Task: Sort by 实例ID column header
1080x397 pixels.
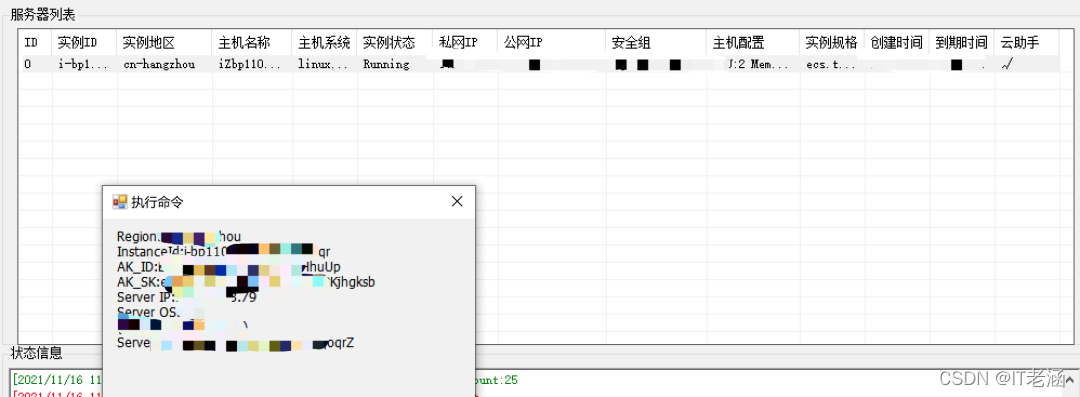Action: (84, 43)
